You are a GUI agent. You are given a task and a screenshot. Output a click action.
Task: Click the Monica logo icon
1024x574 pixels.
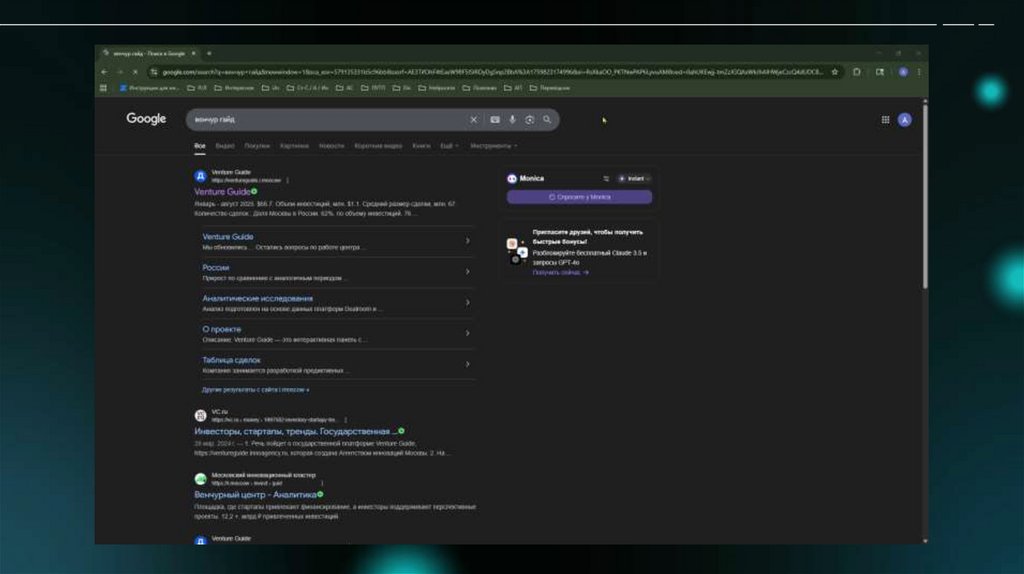[x=512, y=178]
